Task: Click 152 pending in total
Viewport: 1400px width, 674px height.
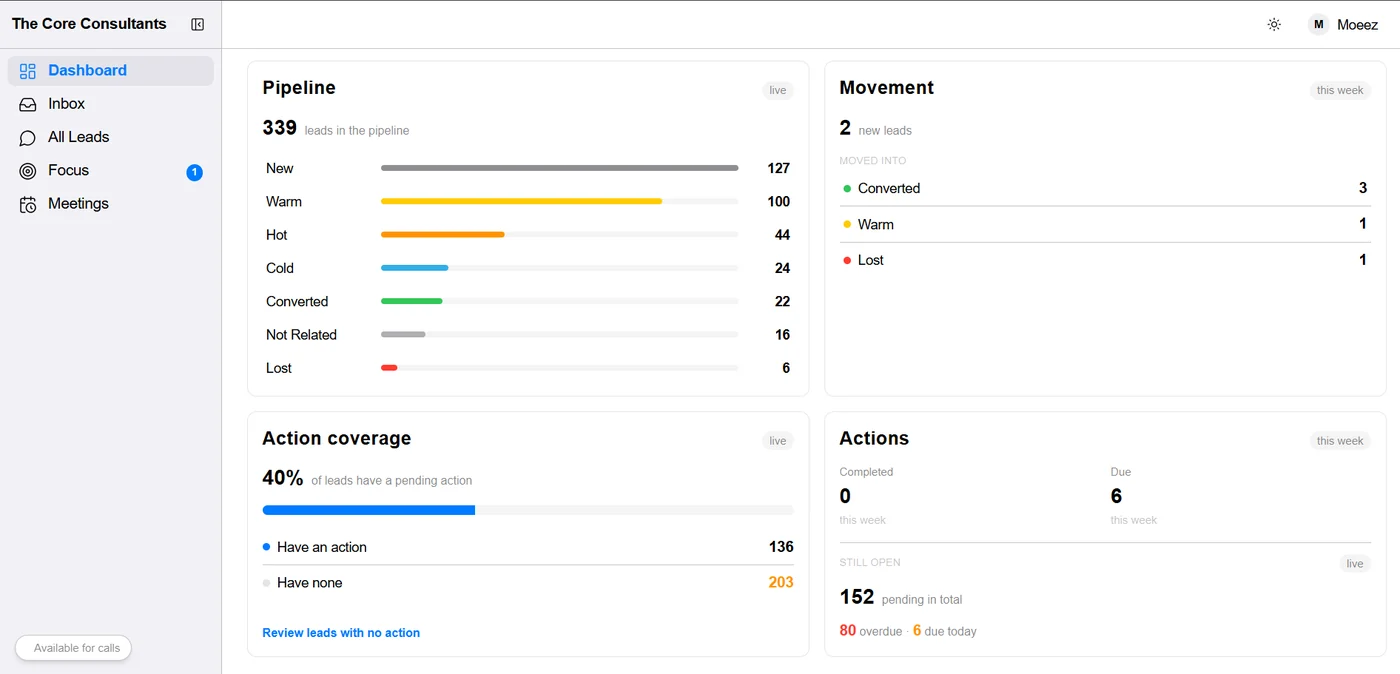Action: [x=901, y=598]
